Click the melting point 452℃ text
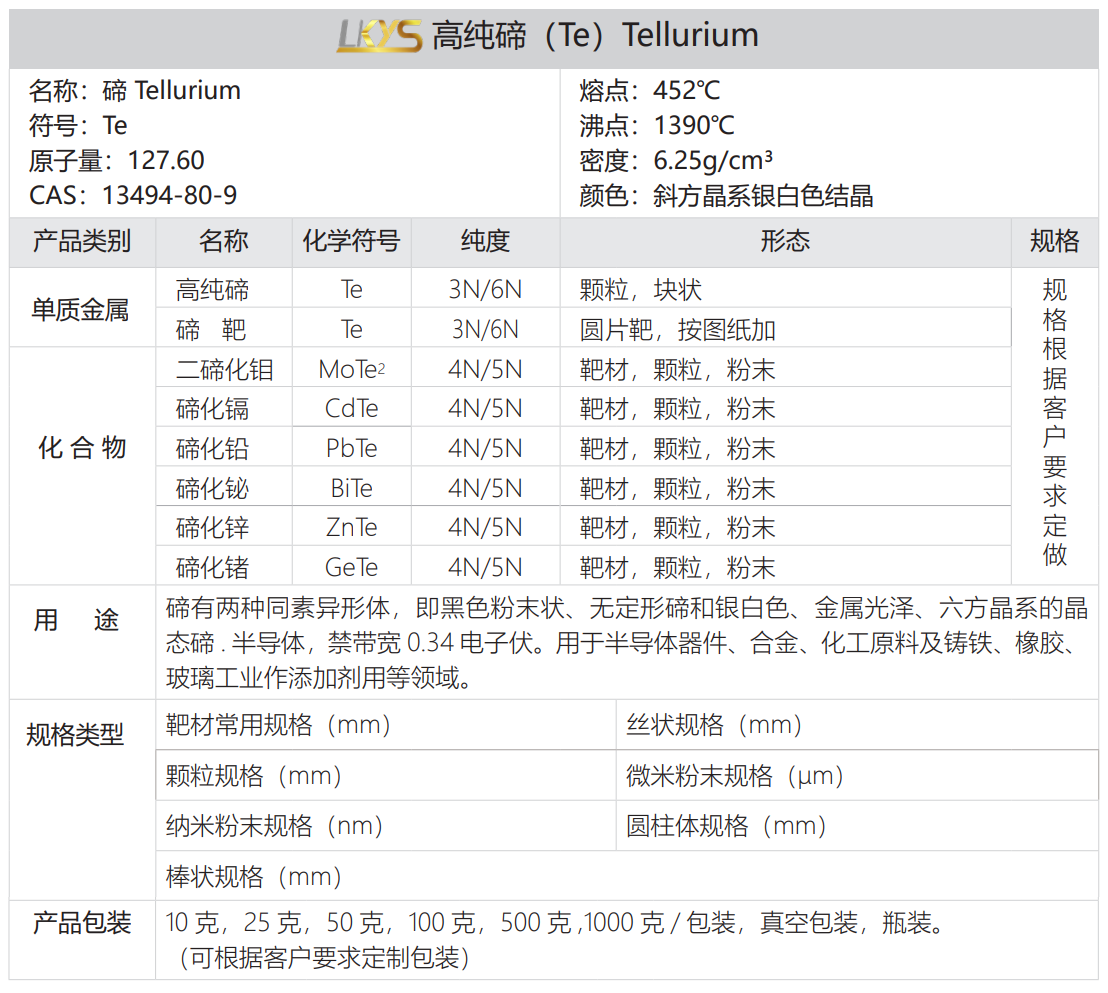Image resolution: width=1108 pixels, height=993 pixels. 649,90
